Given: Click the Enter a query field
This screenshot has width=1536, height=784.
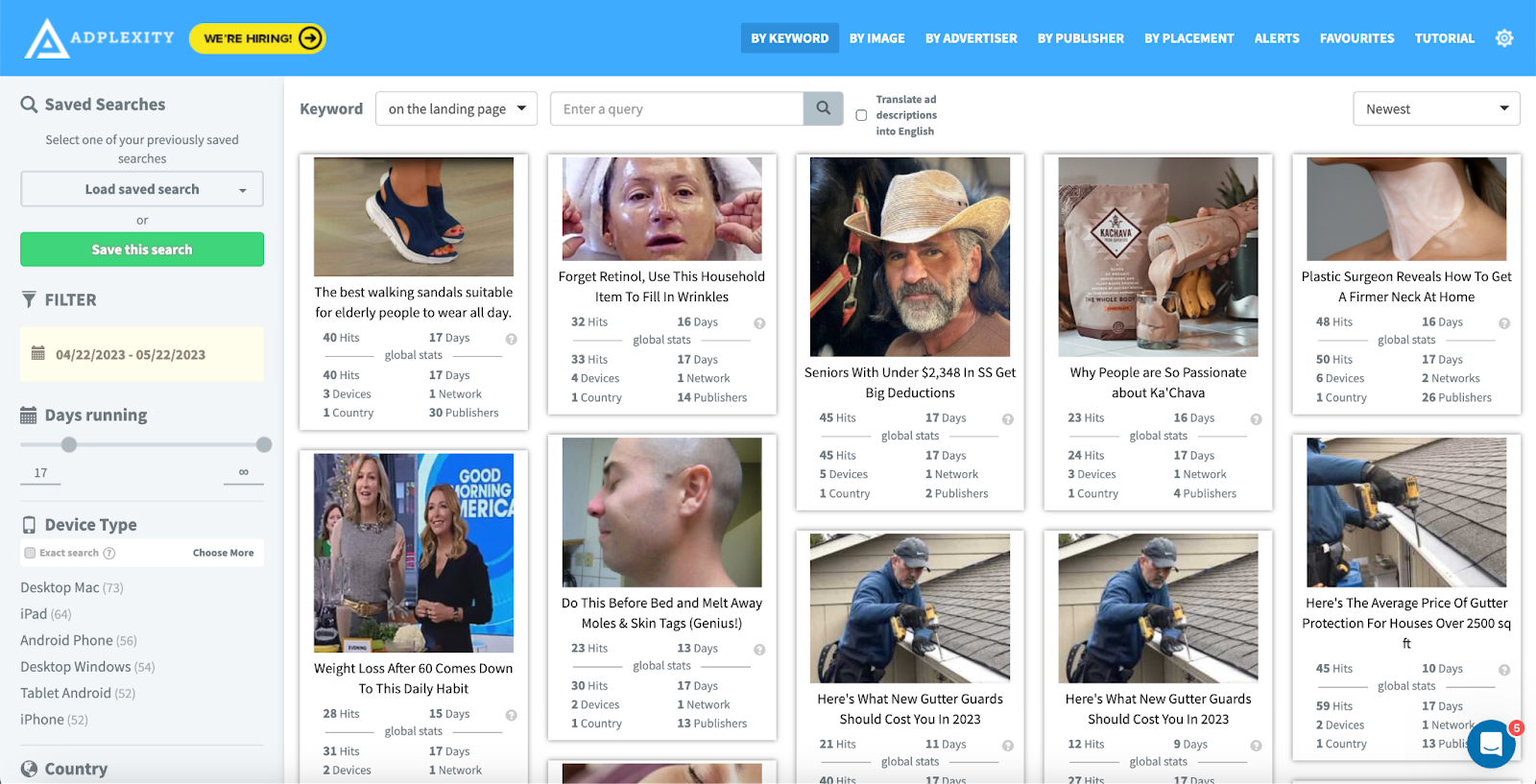Looking at the screenshot, I should pos(677,108).
